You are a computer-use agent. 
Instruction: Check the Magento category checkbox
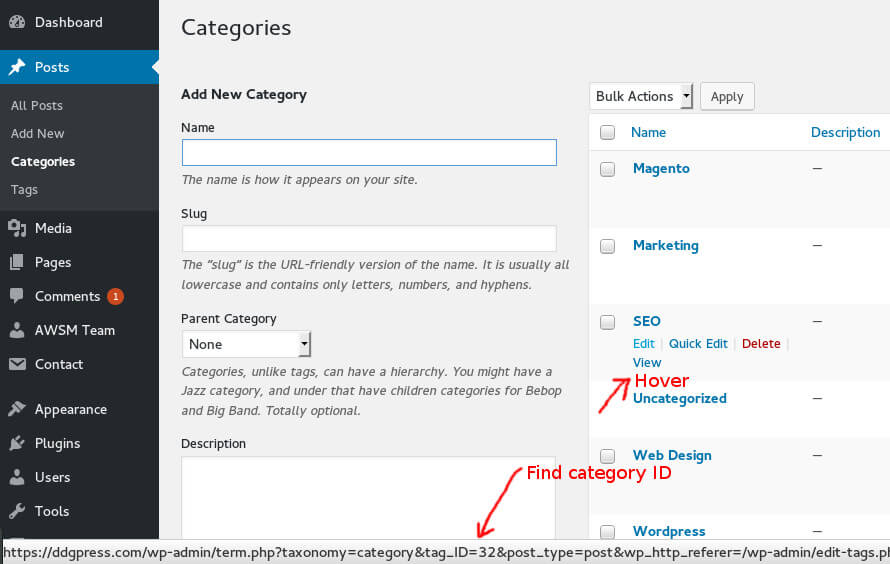coord(607,169)
